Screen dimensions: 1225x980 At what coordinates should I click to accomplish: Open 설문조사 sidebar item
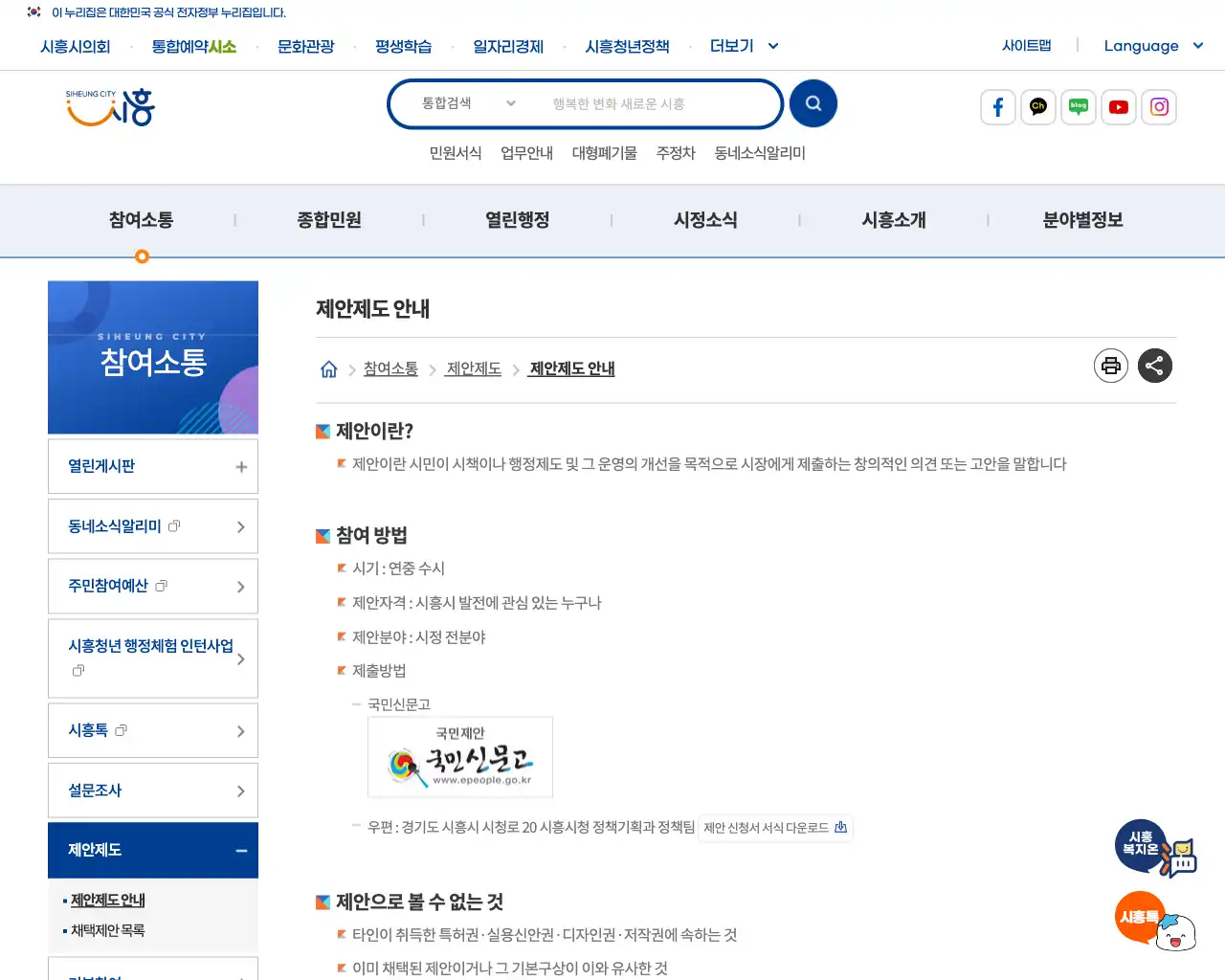click(x=153, y=791)
